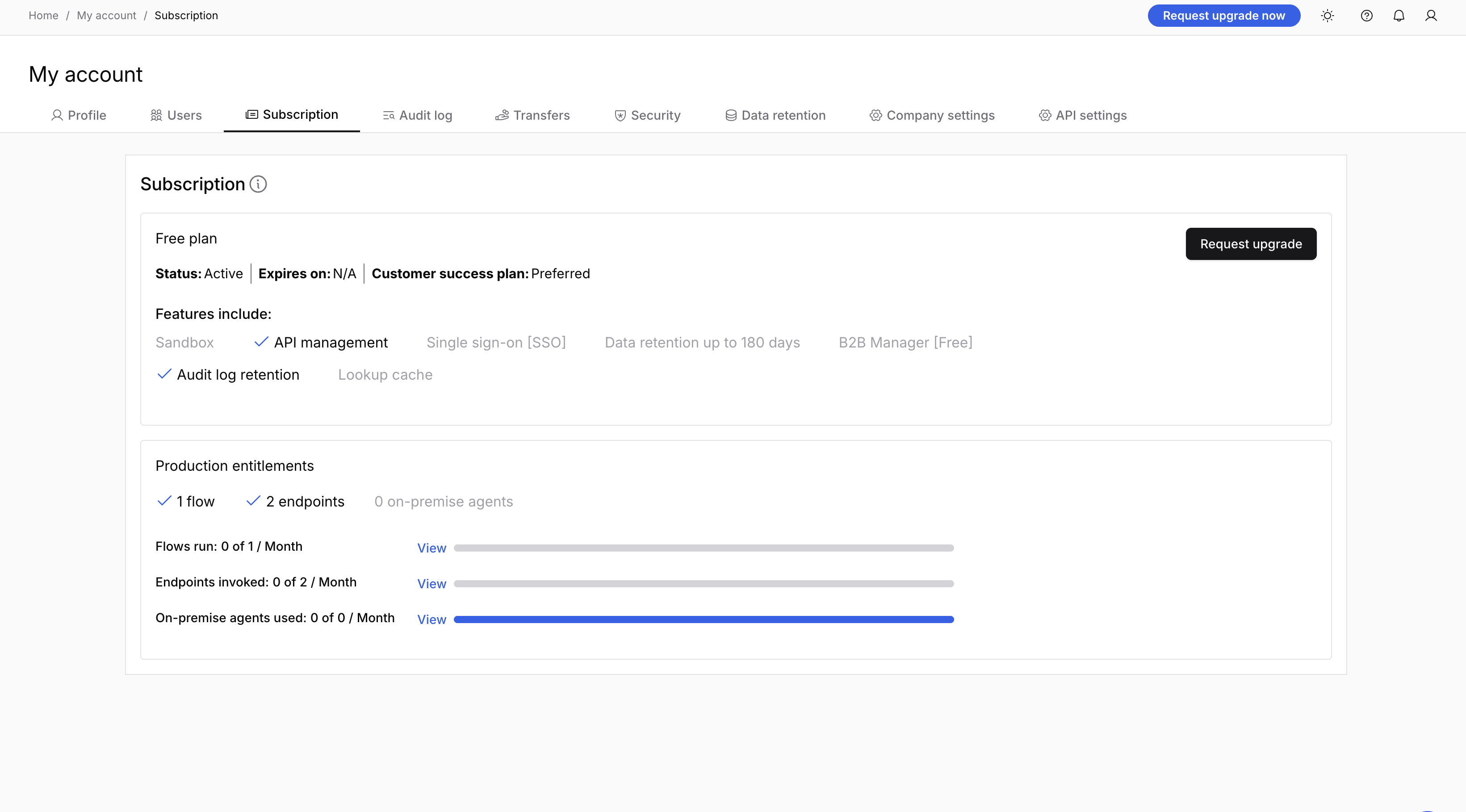Click the Company settings tab gear icon
The width and height of the screenshot is (1466, 812).
pyautogui.click(x=876, y=116)
